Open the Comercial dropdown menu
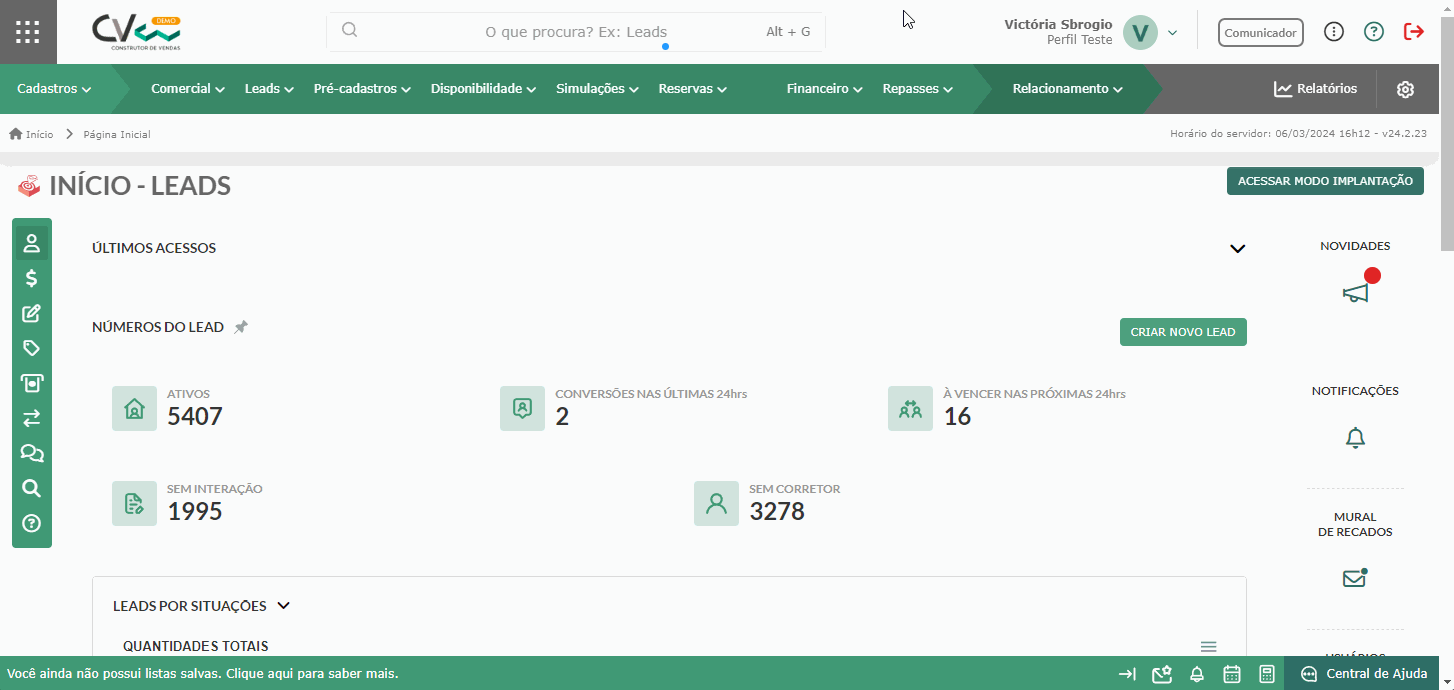This screenshot has height=690, width=1454. (188, 89)
